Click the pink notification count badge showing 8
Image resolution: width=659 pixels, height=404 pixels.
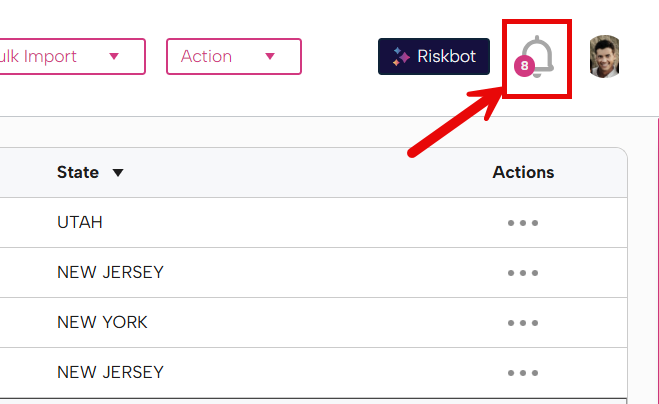(x=524, y=66)
